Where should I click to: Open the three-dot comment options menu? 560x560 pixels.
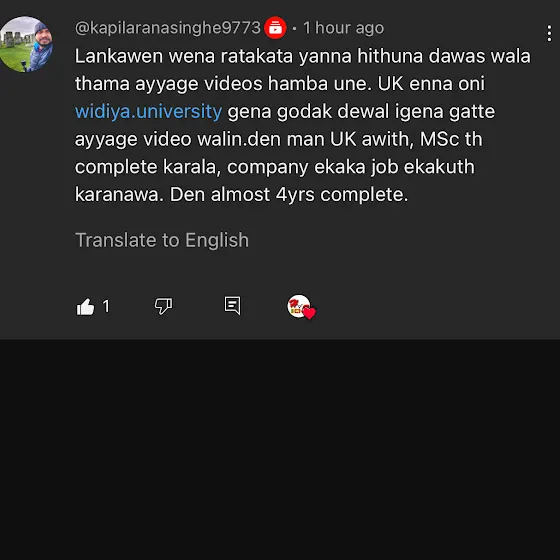point(549,33)
